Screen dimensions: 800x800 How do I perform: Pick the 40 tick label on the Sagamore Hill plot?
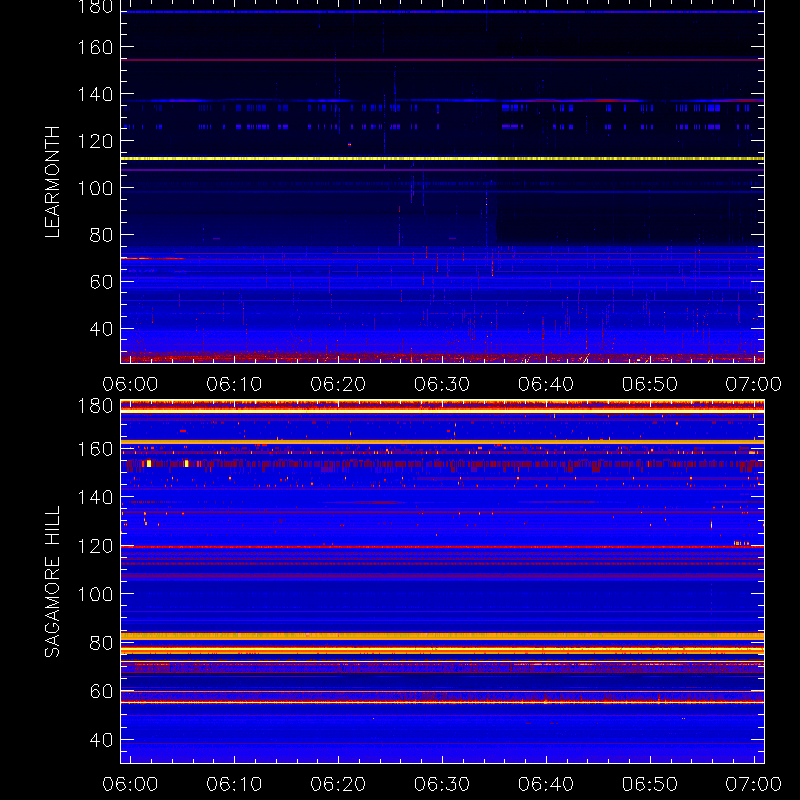click(101, 740)
